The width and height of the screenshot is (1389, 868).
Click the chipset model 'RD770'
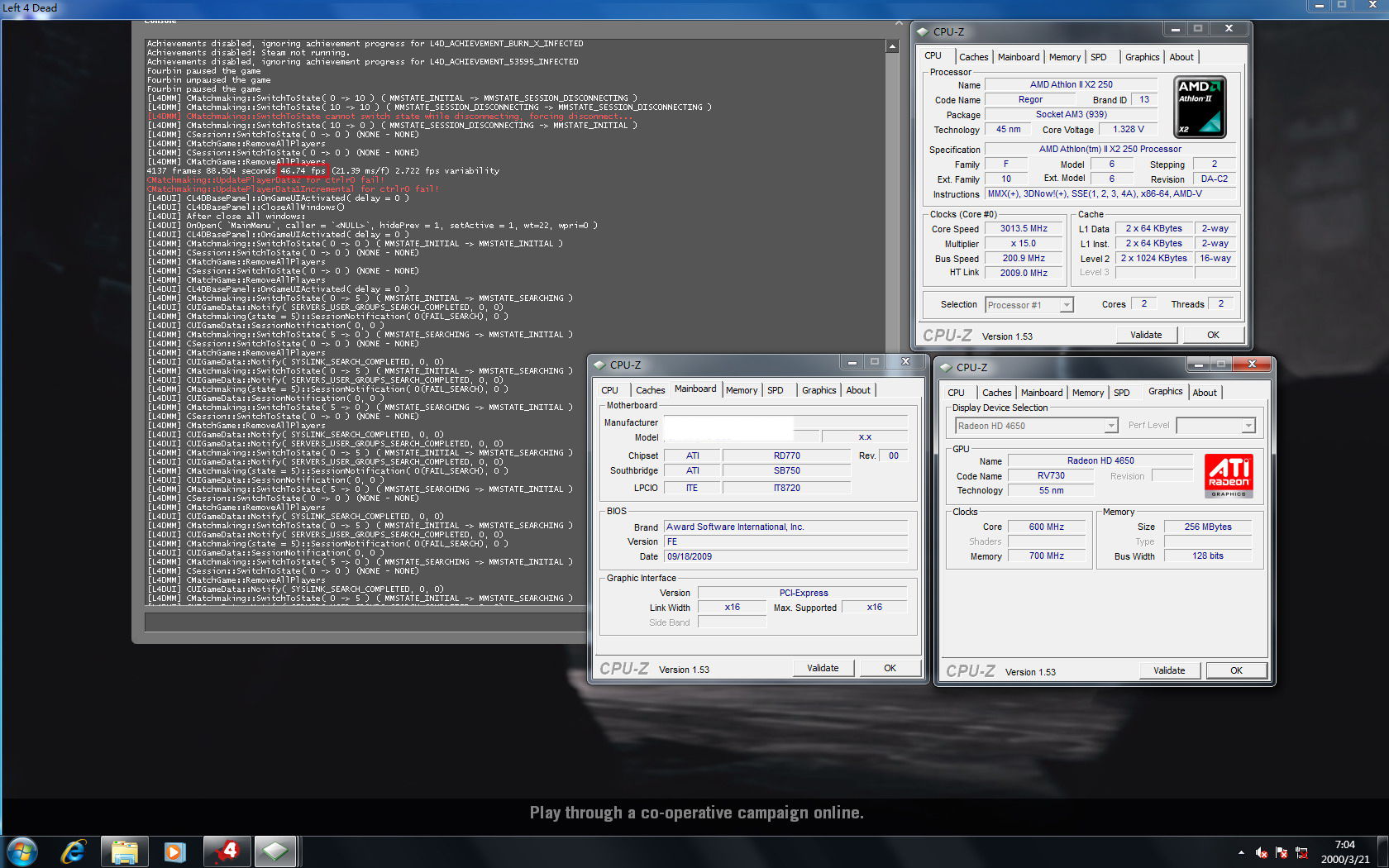(x=786, y=455)
